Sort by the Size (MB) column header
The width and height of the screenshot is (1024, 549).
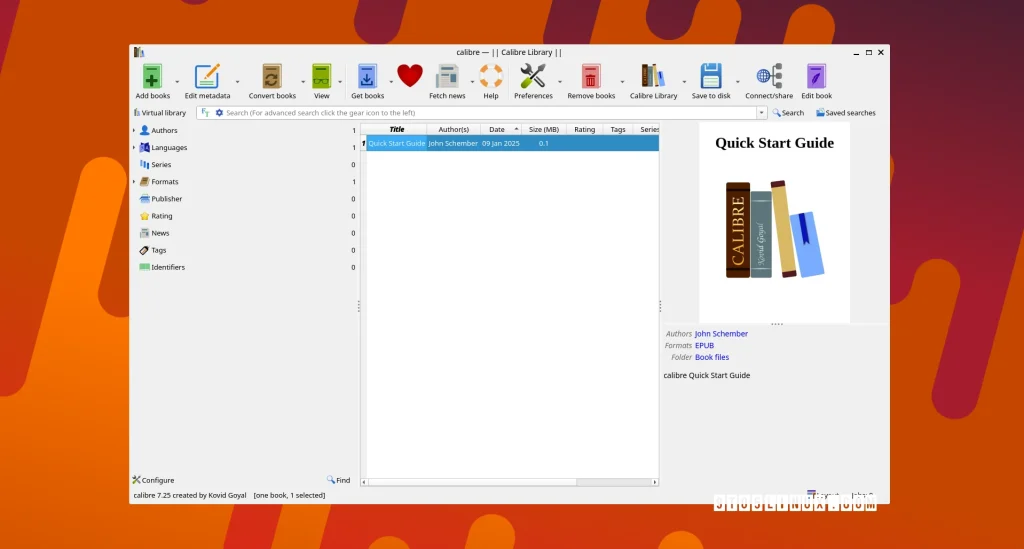543,129
